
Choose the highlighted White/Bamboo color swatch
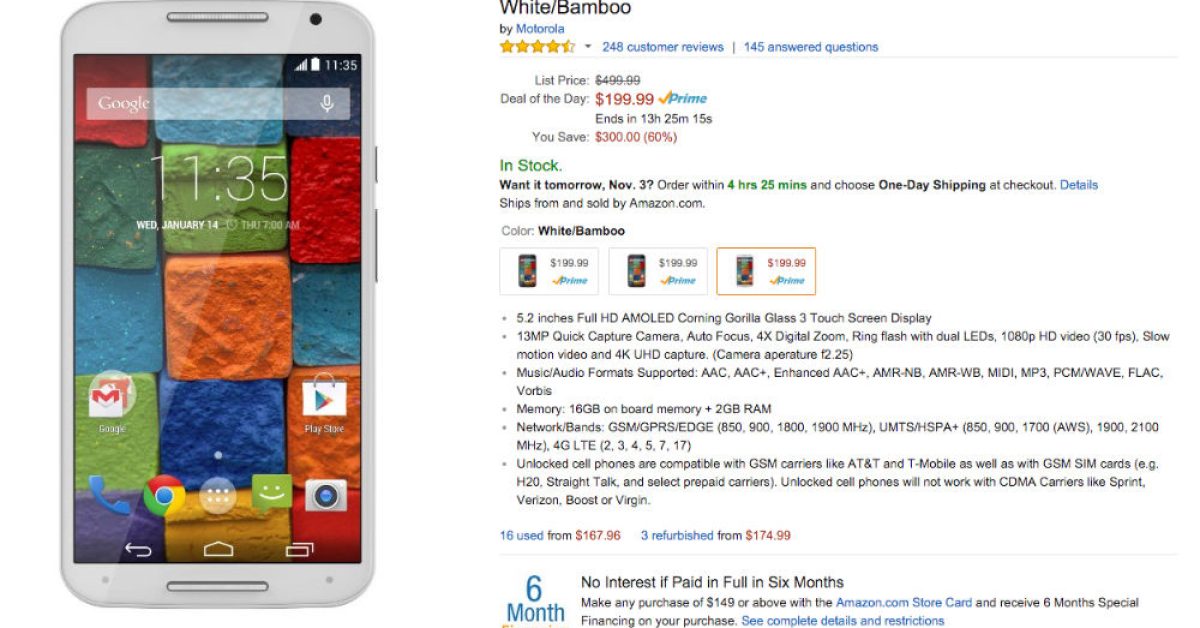[x=766, y=271]
